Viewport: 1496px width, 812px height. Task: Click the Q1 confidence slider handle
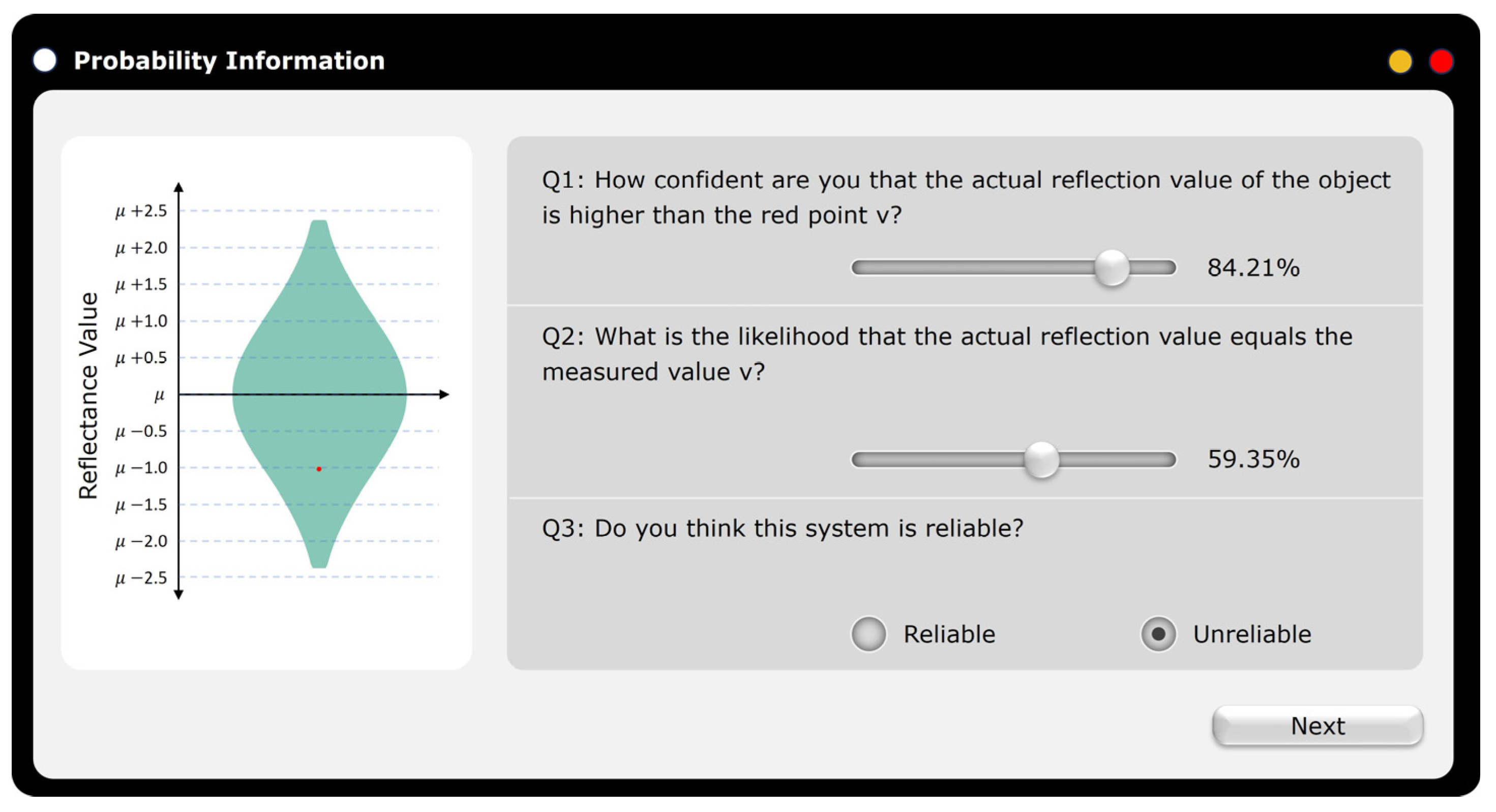pos(1112,268)
